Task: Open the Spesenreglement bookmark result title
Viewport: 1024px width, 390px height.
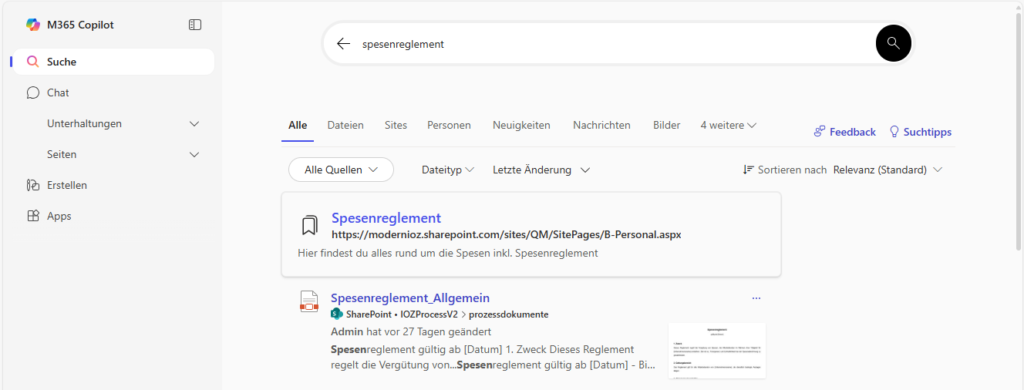Action: 386,218
